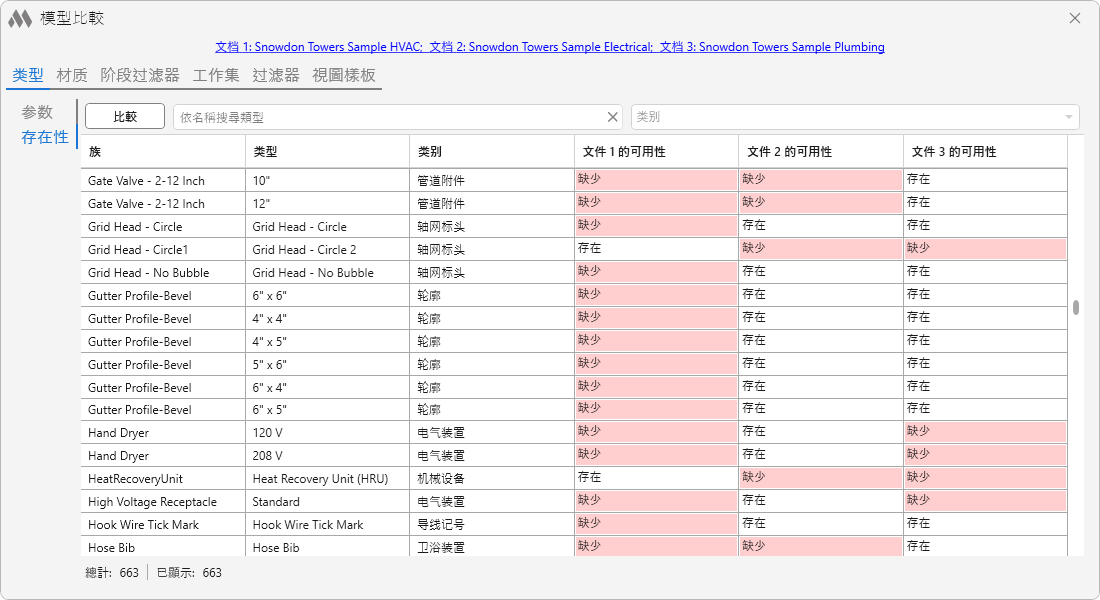Image resolution: width=1100 pixels, height=600 pixels.
Task: Sort by 文件 3 的可用性 column header
Action: [986, 152]
